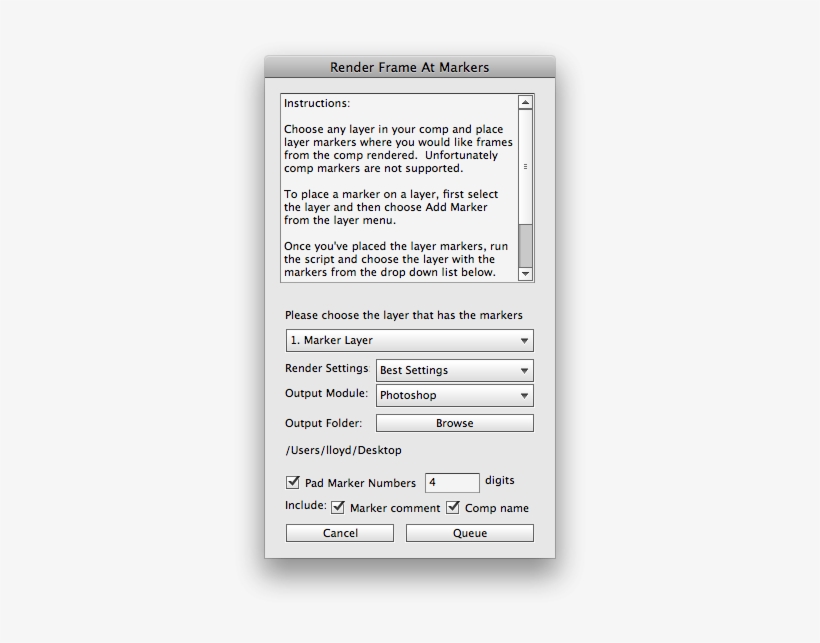This screenshot has width=820, height=643.
Task: Enable the Pad Marker Numbers checkbox
Action: point(292,482)
